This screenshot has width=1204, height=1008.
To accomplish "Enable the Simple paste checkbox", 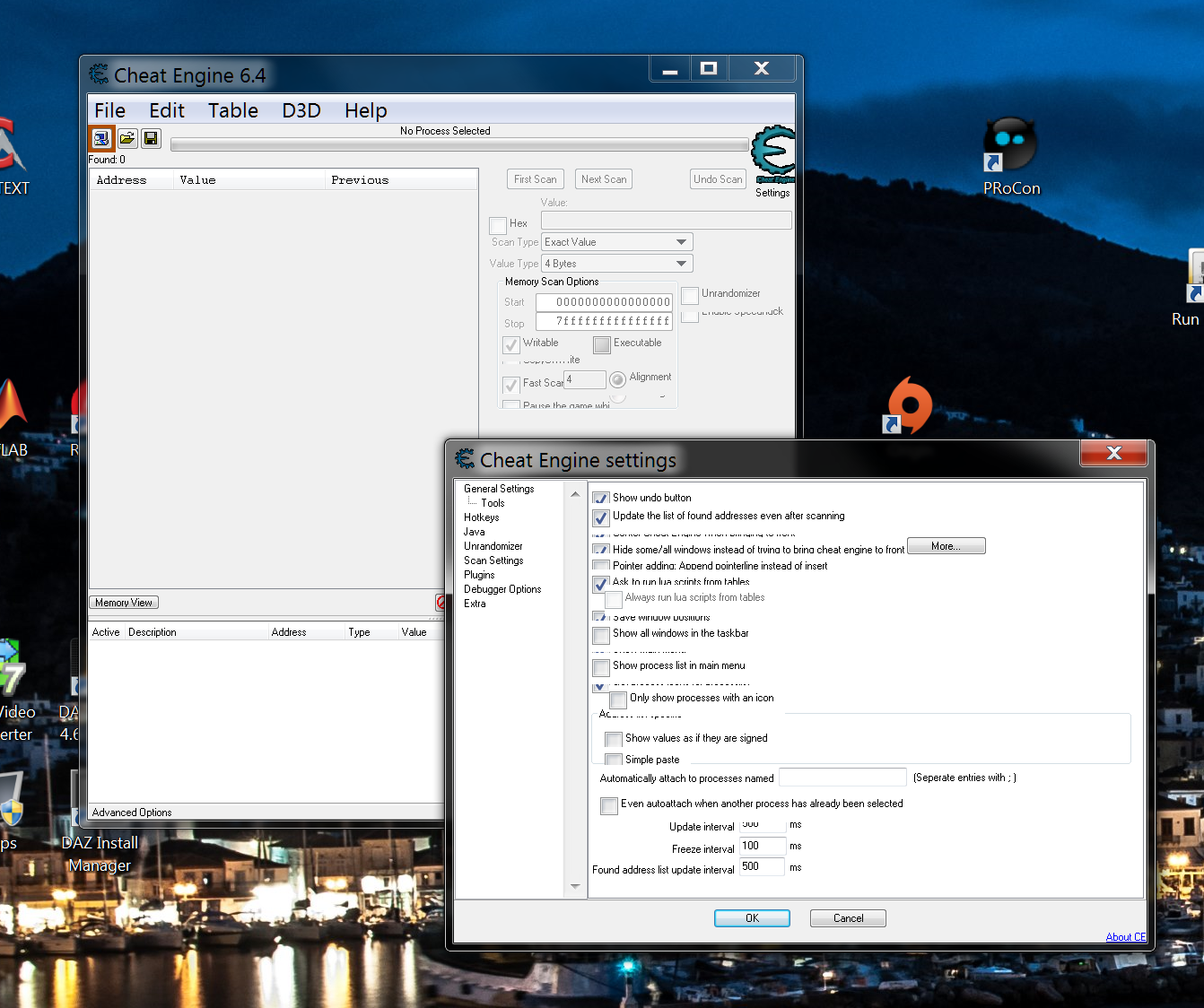I will (614, 760).
